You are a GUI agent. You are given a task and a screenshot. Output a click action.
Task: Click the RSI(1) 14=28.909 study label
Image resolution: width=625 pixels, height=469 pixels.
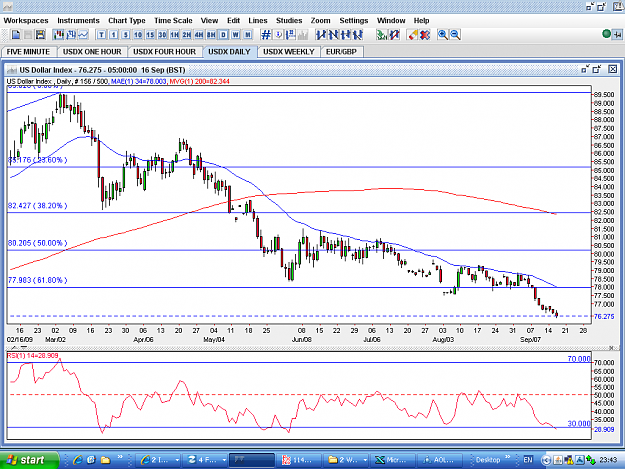click(33, 355)
